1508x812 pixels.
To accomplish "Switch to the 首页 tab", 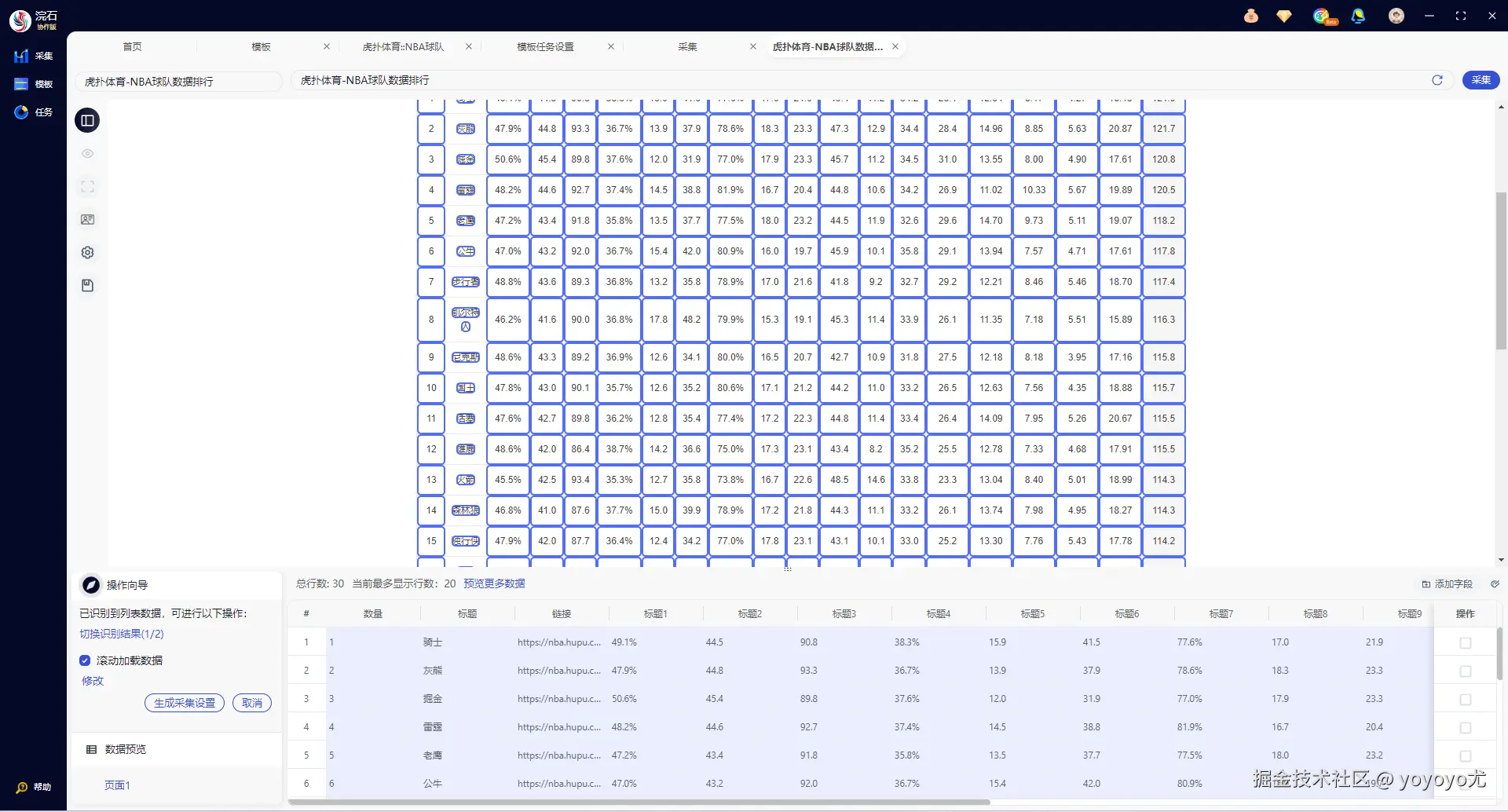I will point(132,46).
